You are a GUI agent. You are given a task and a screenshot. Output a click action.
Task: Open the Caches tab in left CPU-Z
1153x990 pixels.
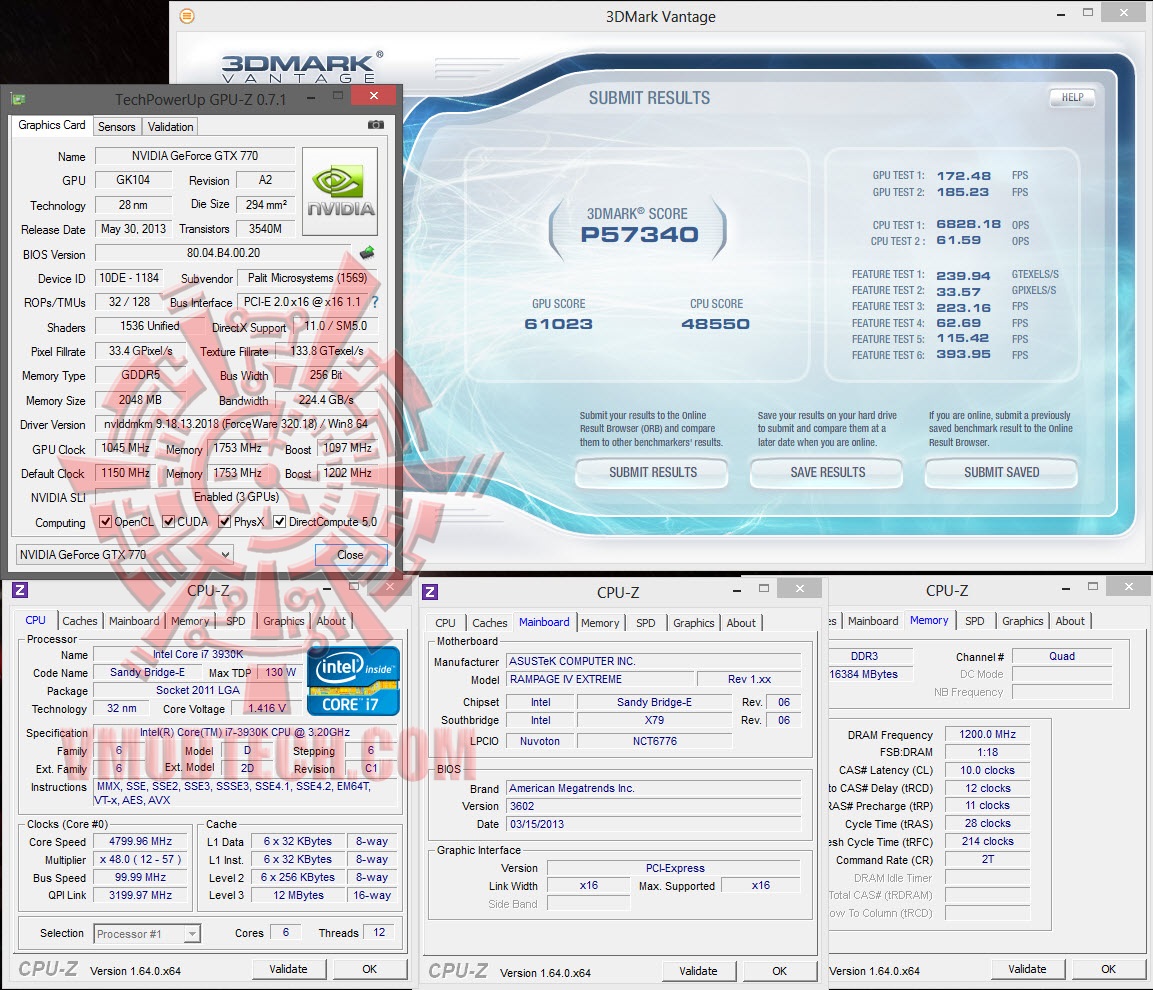click(x=79, y=621)
